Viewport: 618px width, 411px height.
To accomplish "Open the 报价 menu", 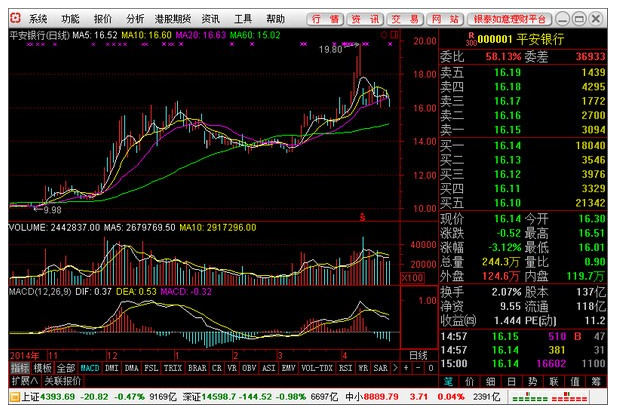I will click(102, 19).
